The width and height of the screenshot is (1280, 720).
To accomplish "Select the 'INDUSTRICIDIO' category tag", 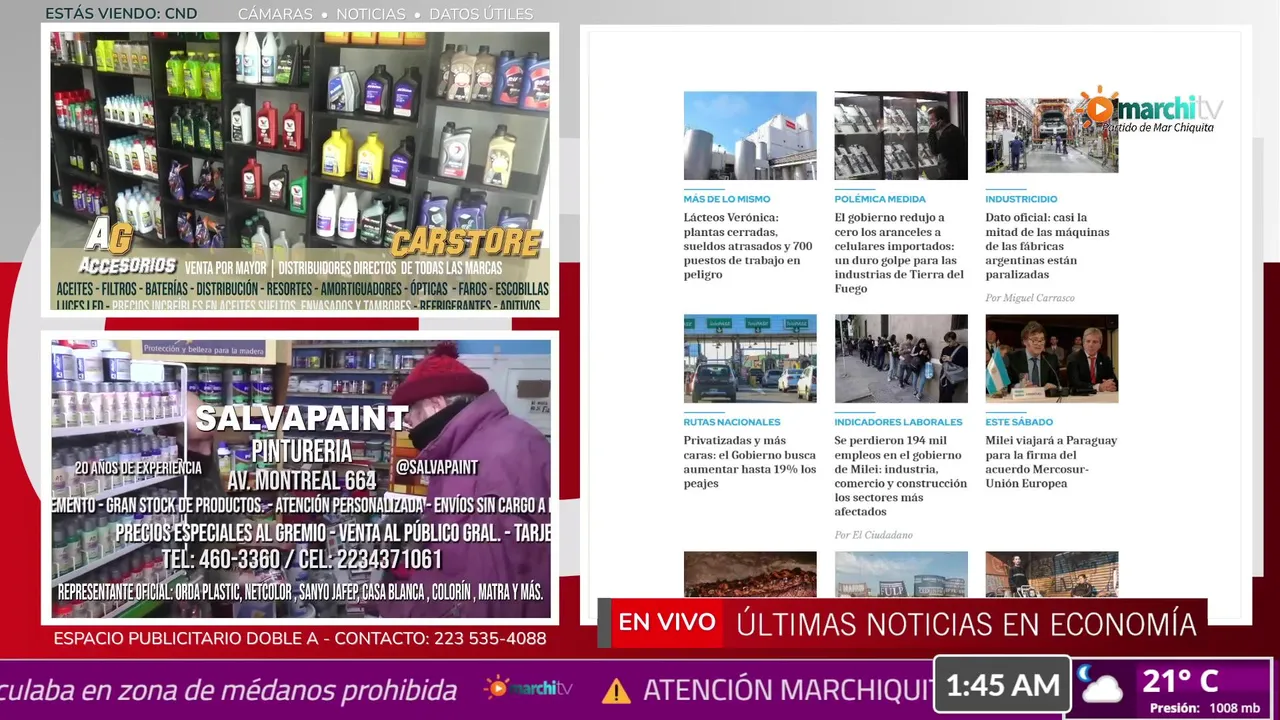I will point(1021,199).
